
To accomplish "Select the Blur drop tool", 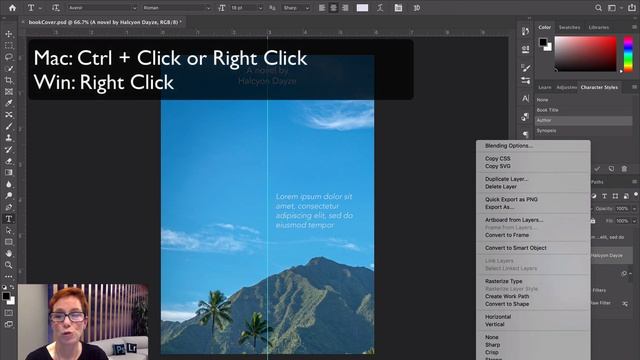I will [9, 184].
